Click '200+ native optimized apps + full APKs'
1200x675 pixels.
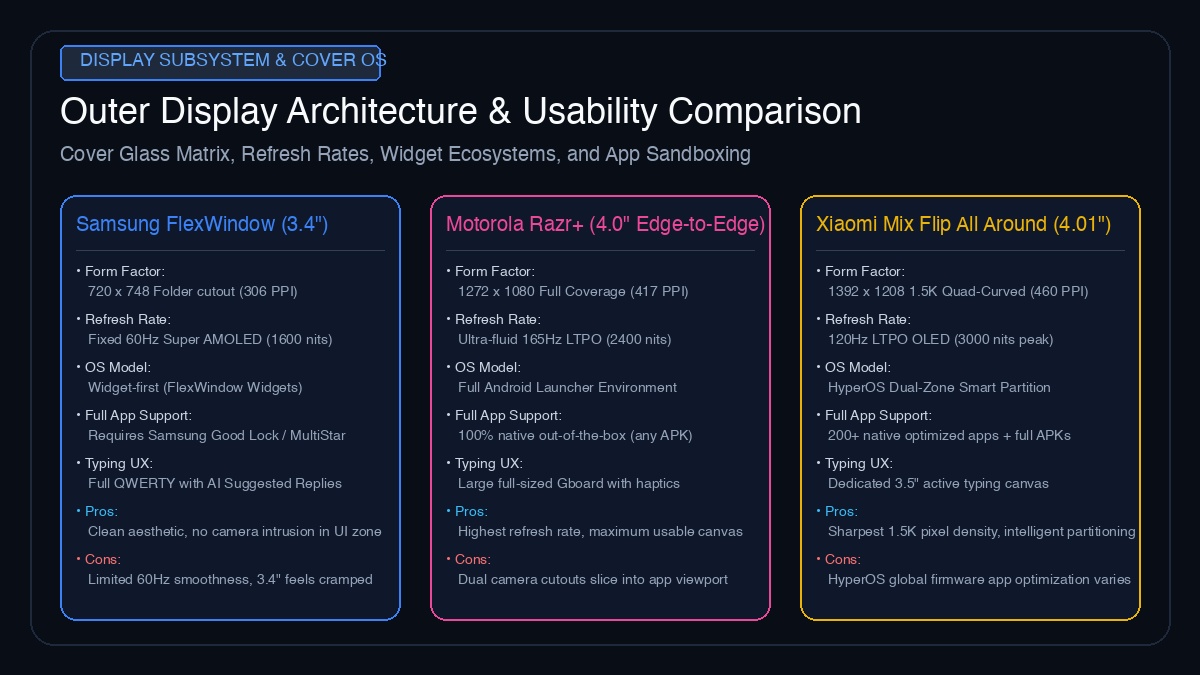point(950,435)
